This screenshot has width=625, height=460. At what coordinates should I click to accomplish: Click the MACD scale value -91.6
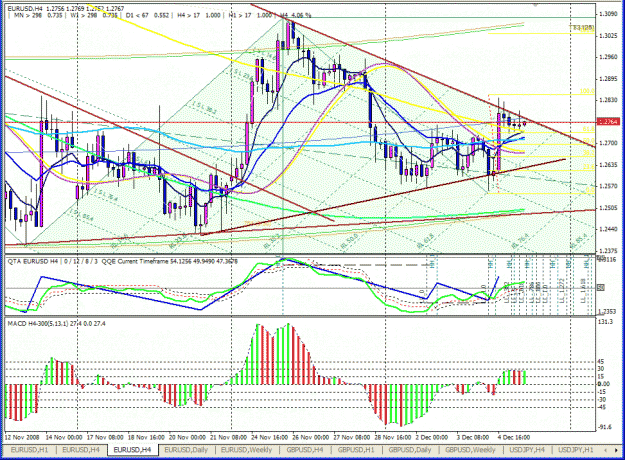[605, 427]
